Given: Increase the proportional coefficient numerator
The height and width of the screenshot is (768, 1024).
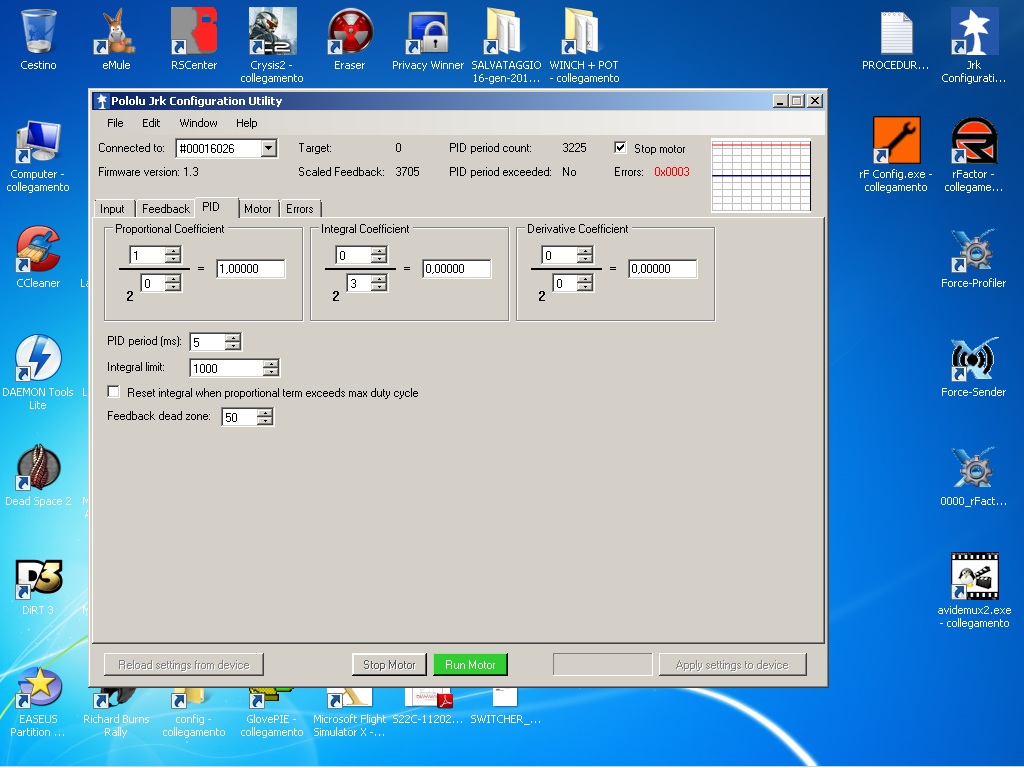Looking at the screenshot, I should pyautogui.click(x=173, y=251).
